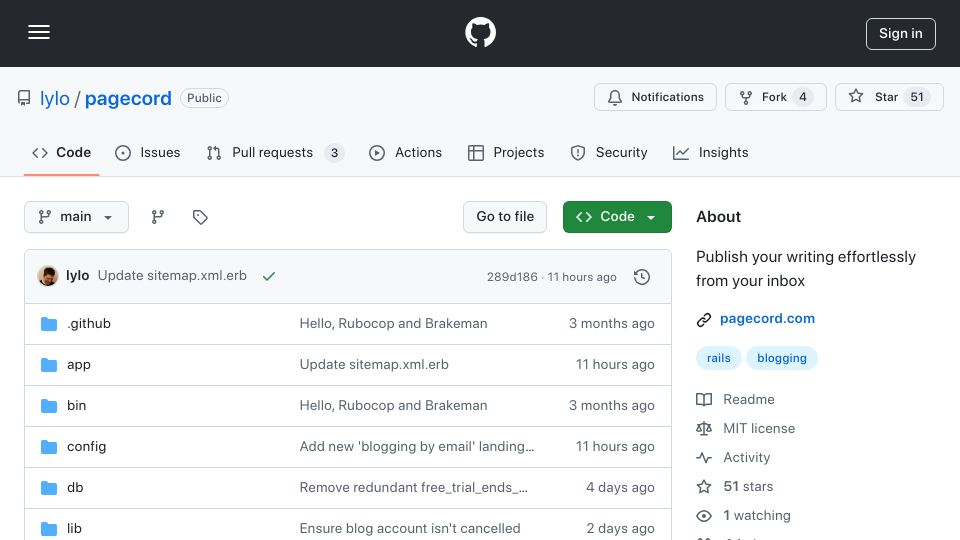View tags via the tag icon
Image resolution: width=960 pixels, height=540 pixels.
click(x=200, y=217)
